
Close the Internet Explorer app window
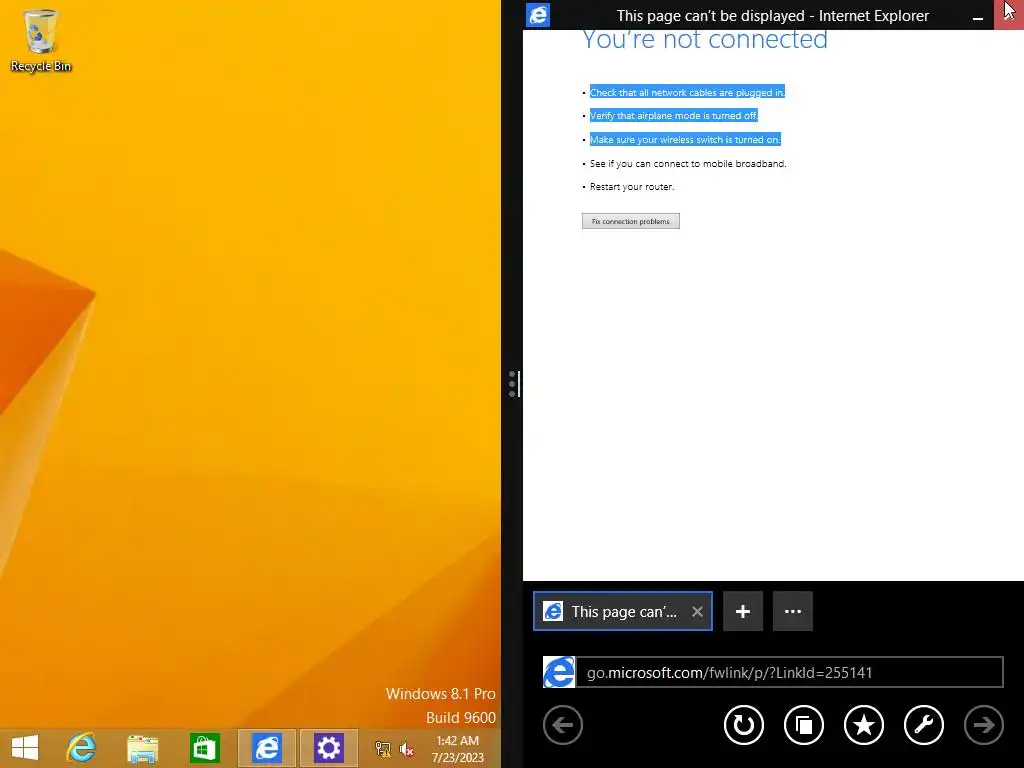[x=1009, y=14]
